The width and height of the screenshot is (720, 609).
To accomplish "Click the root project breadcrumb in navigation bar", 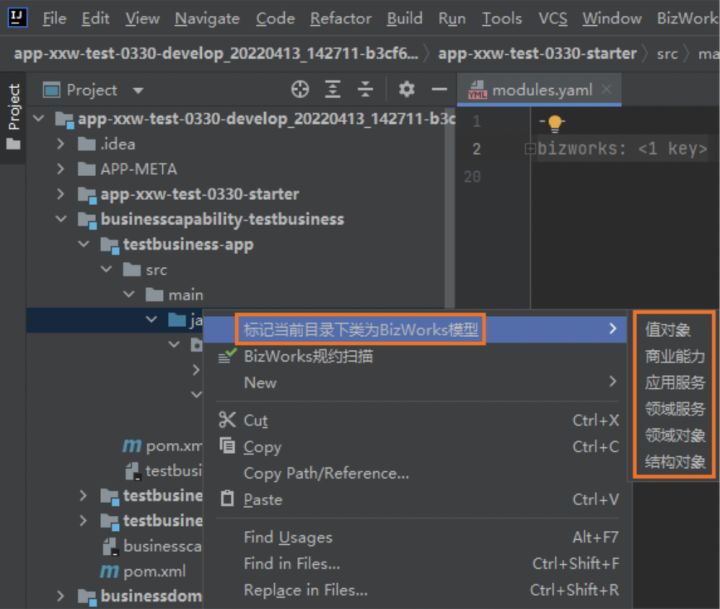I will click(216, 53).
